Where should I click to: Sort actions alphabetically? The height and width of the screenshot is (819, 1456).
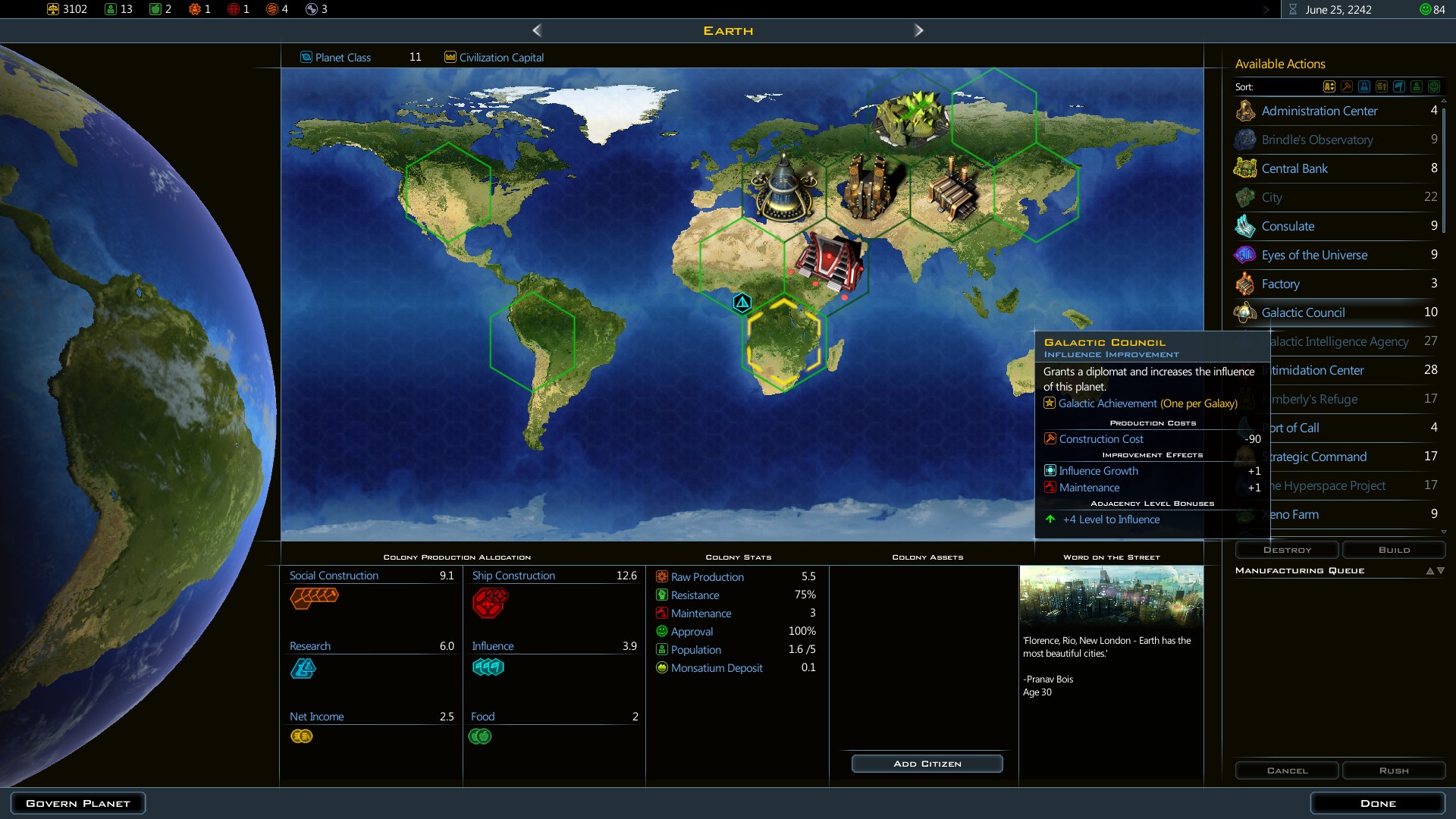[1329, 86]
